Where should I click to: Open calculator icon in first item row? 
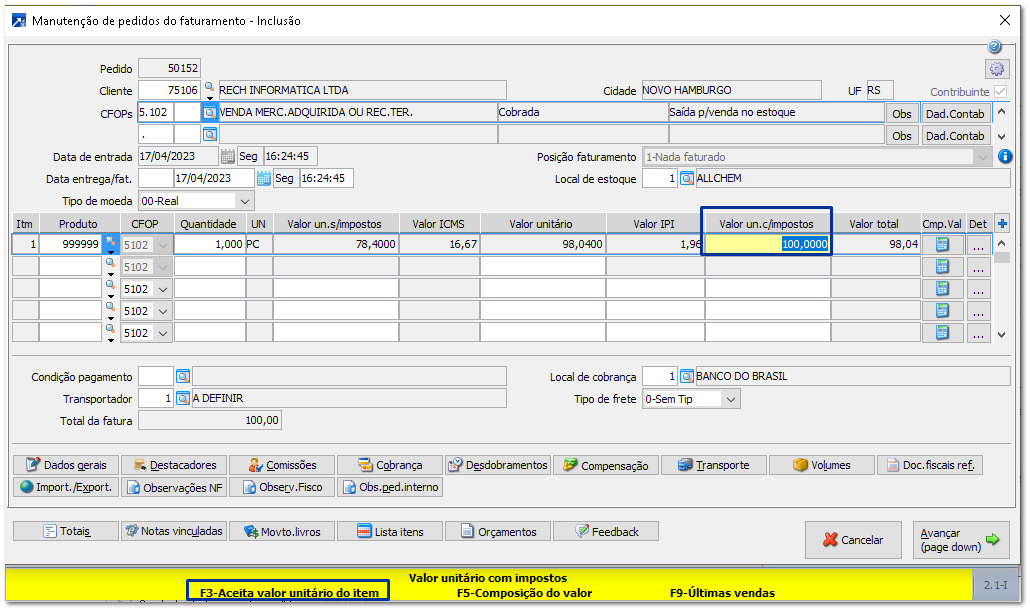pos(942,245)
